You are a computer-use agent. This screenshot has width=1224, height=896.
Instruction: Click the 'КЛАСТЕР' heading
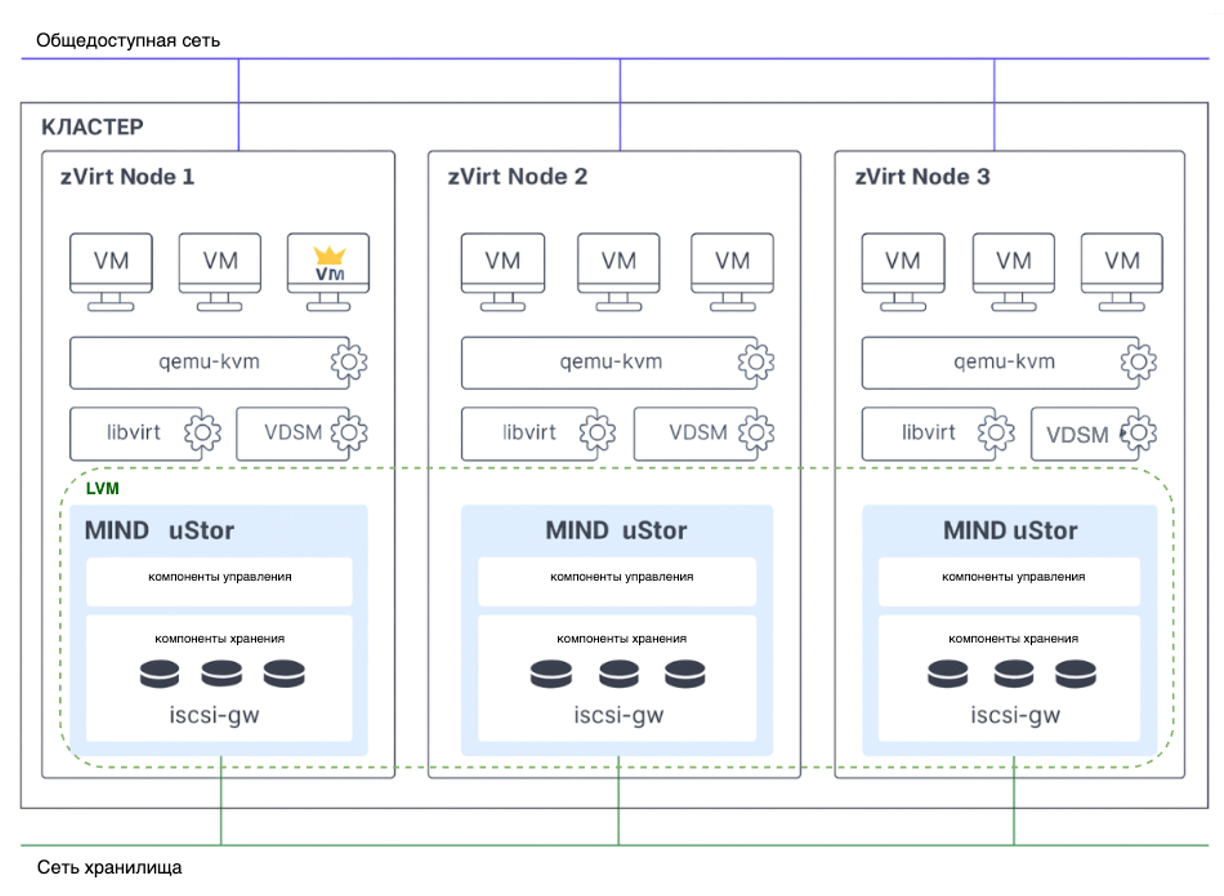[x=92, y=127]
